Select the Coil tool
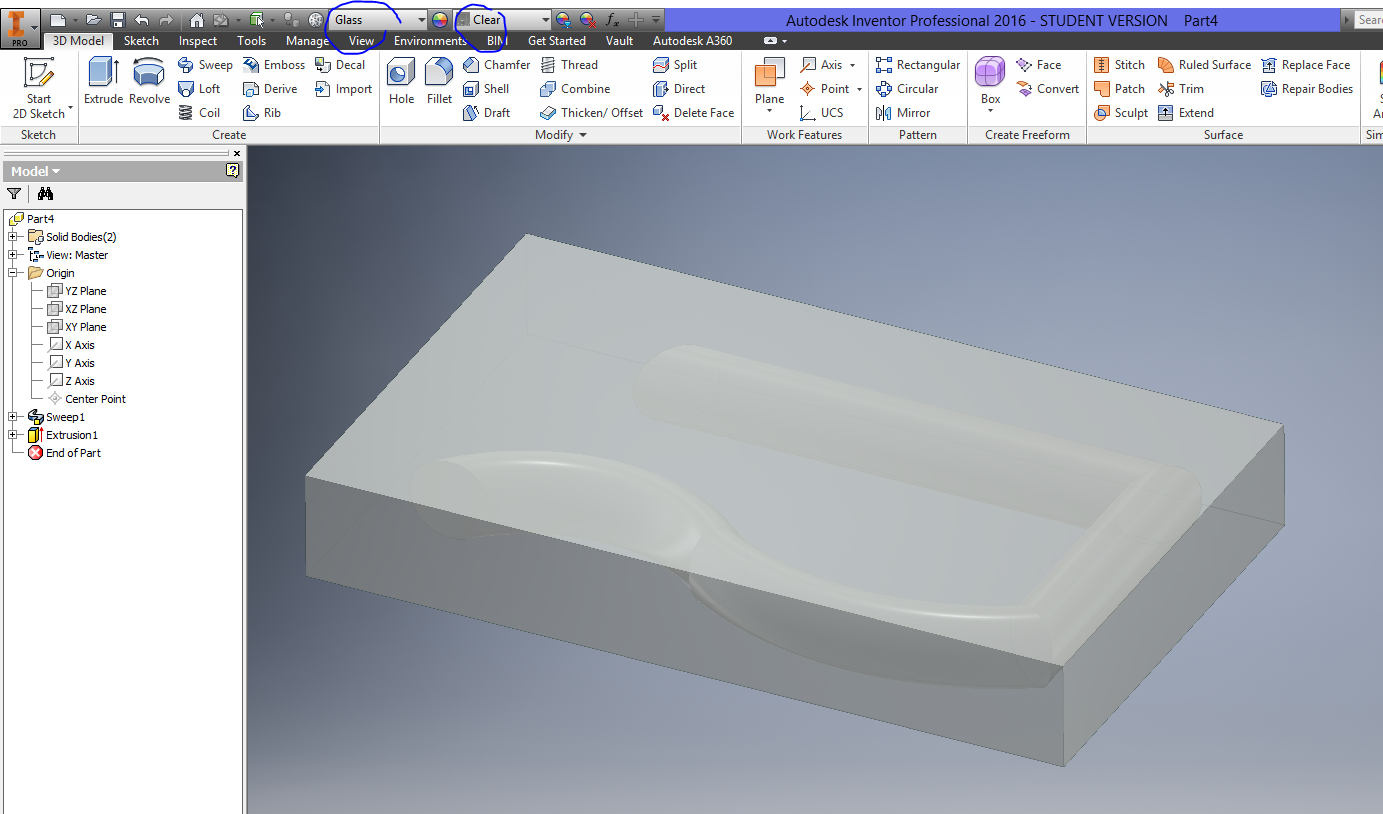This screenshot has width=1383, height=814. [x=198, y=113]
